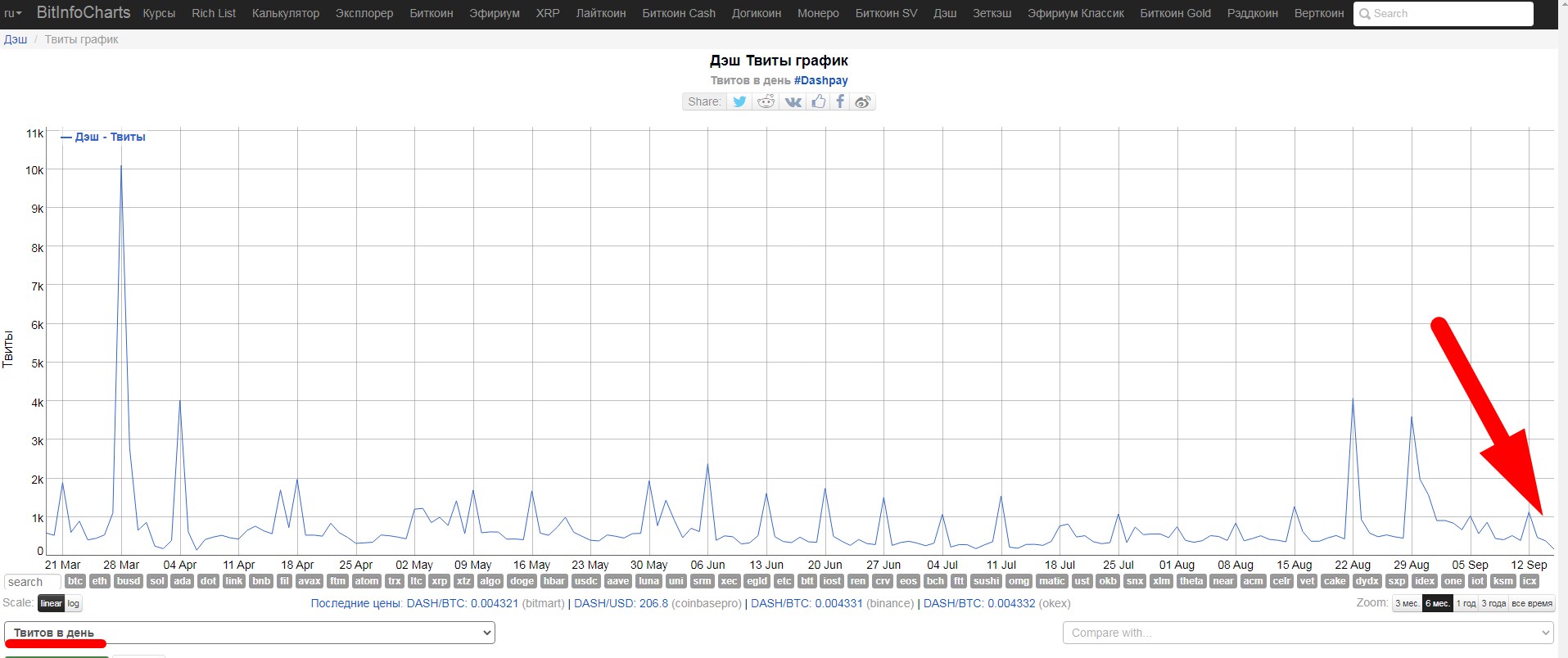
Task: Set zoom to все время
Action: pyautogui.click(x=1531, y=603)
